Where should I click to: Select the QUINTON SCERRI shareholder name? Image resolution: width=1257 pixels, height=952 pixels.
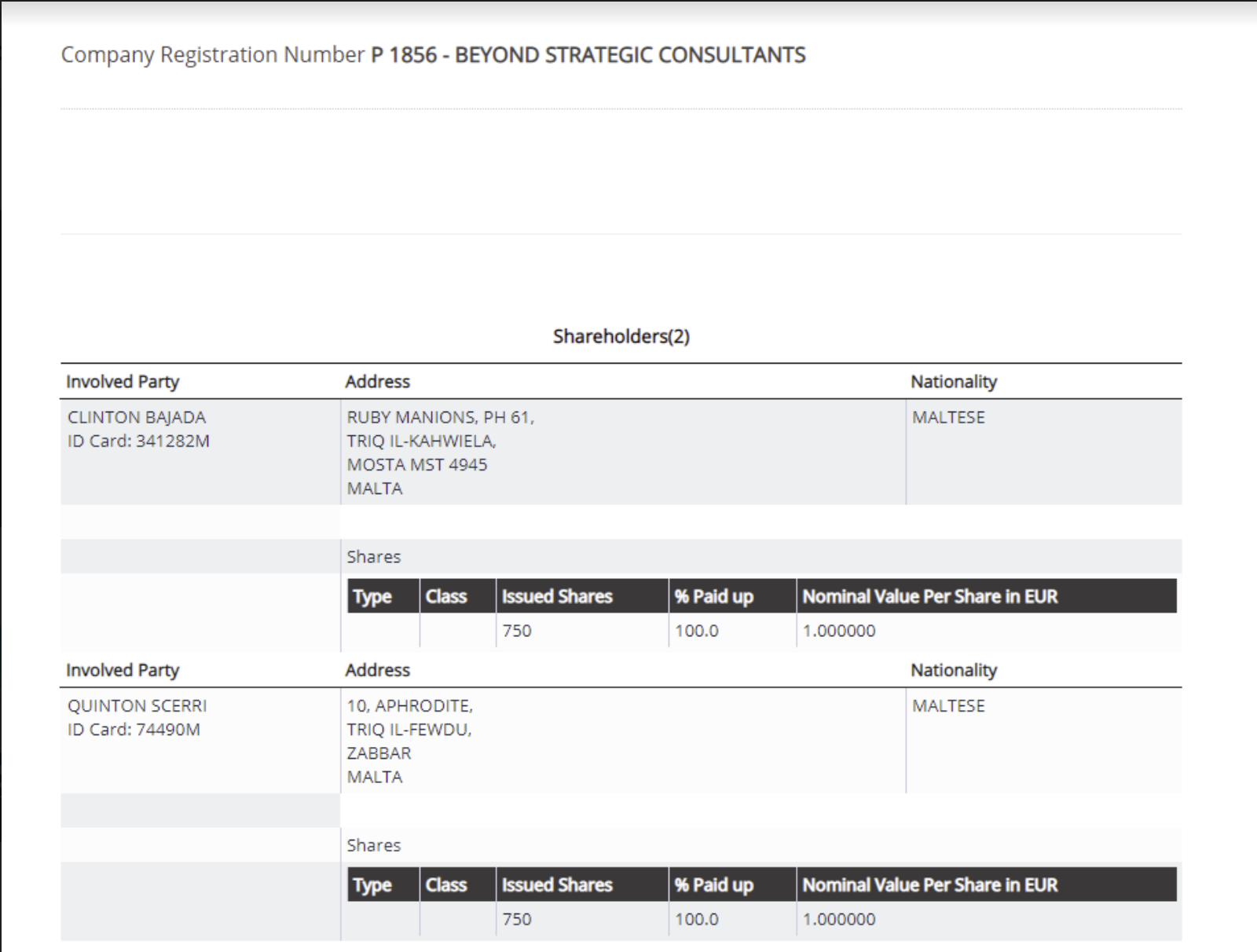[137, 705]
